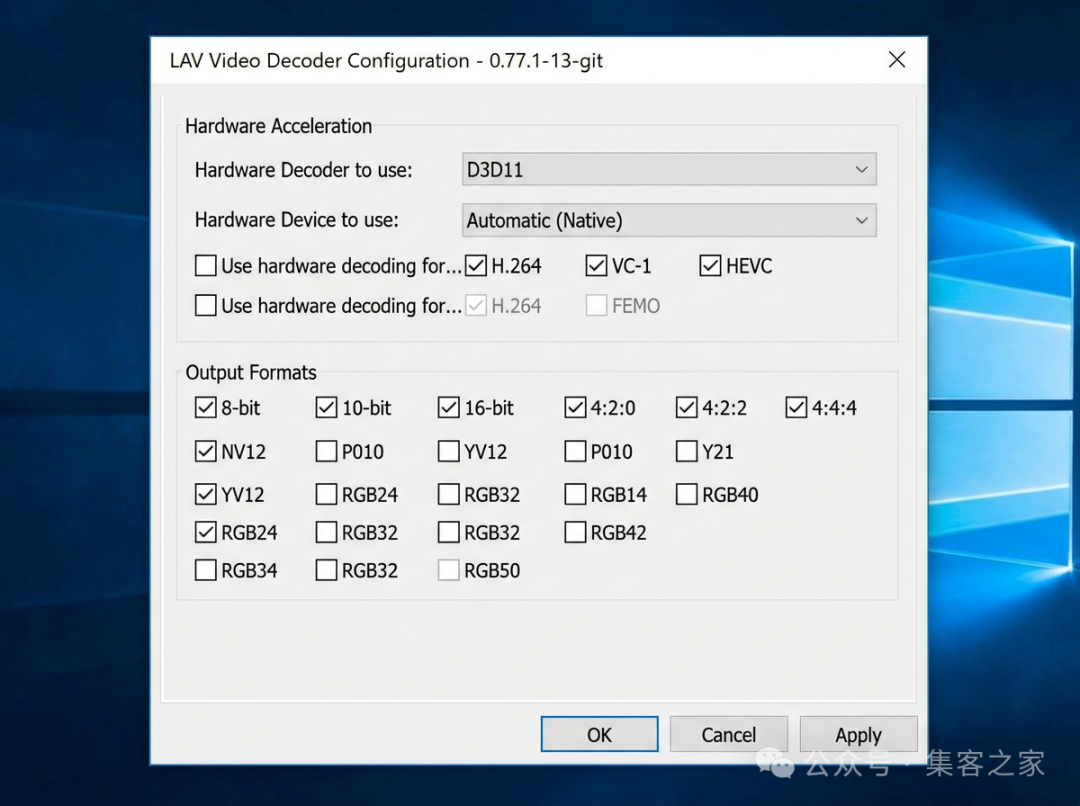Click the OK button
Screen dimensions: 1080x806
[599, 735]
